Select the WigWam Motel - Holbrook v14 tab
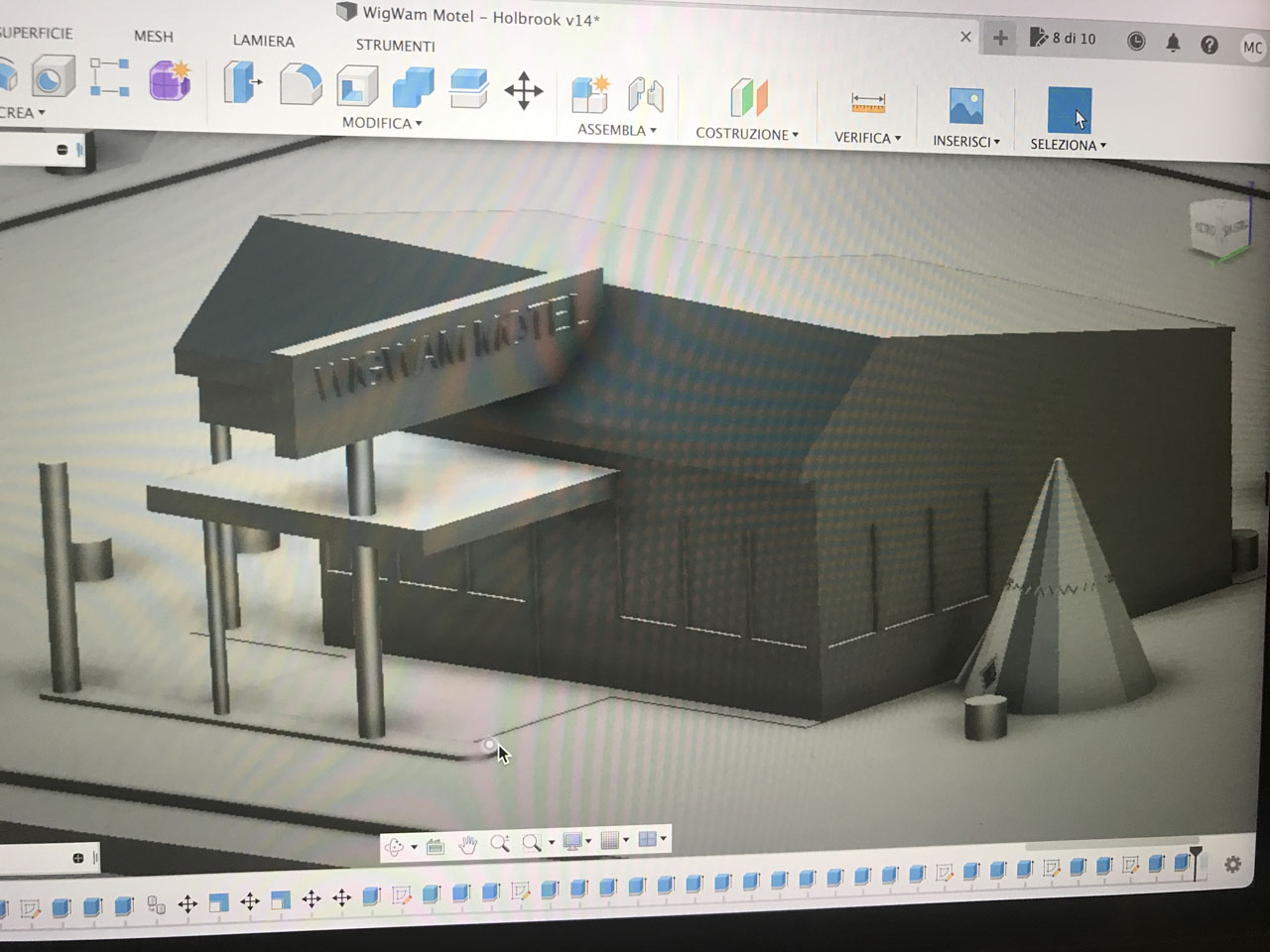The image size is (1270, 952). [468, 16]
